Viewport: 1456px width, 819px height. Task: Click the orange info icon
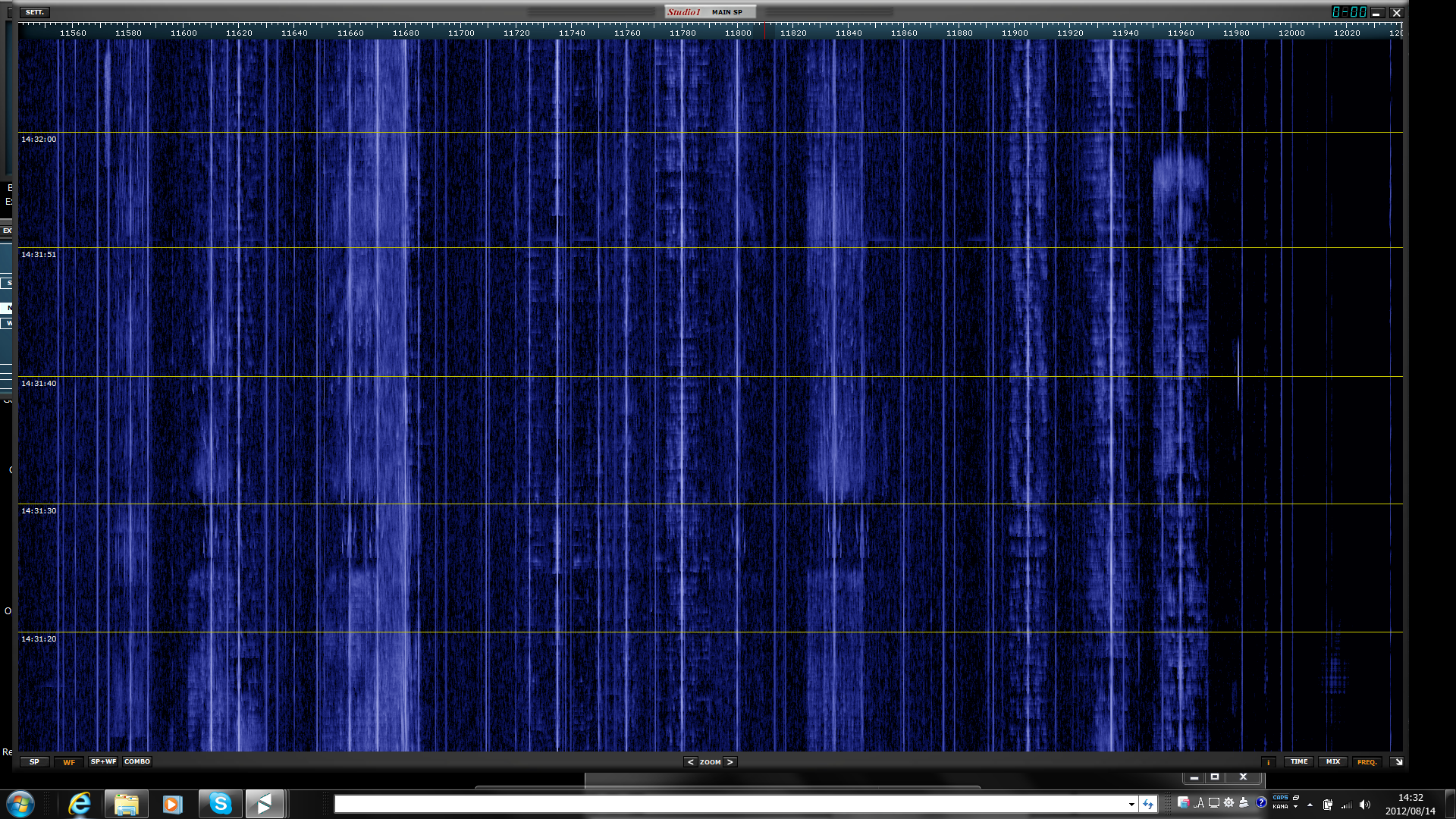[x=1268, y=762]
